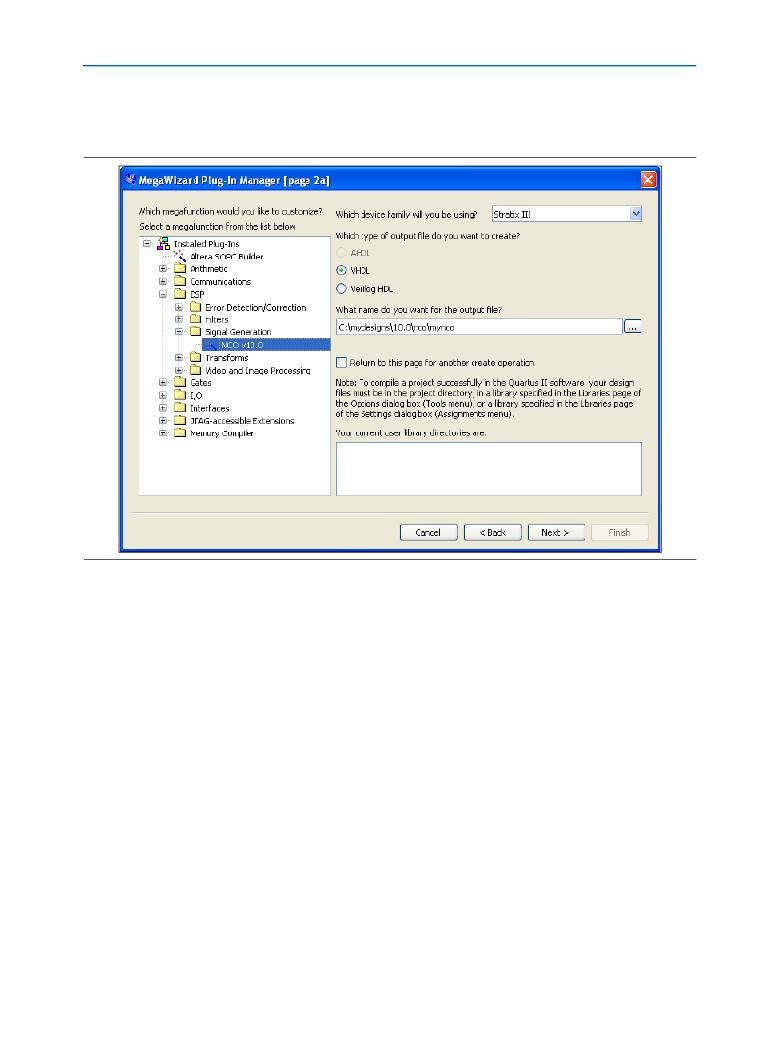Click the Installed Plug-Ins root icon
Viewport: 780px width, 1038px height.
[x=163, y=244]
